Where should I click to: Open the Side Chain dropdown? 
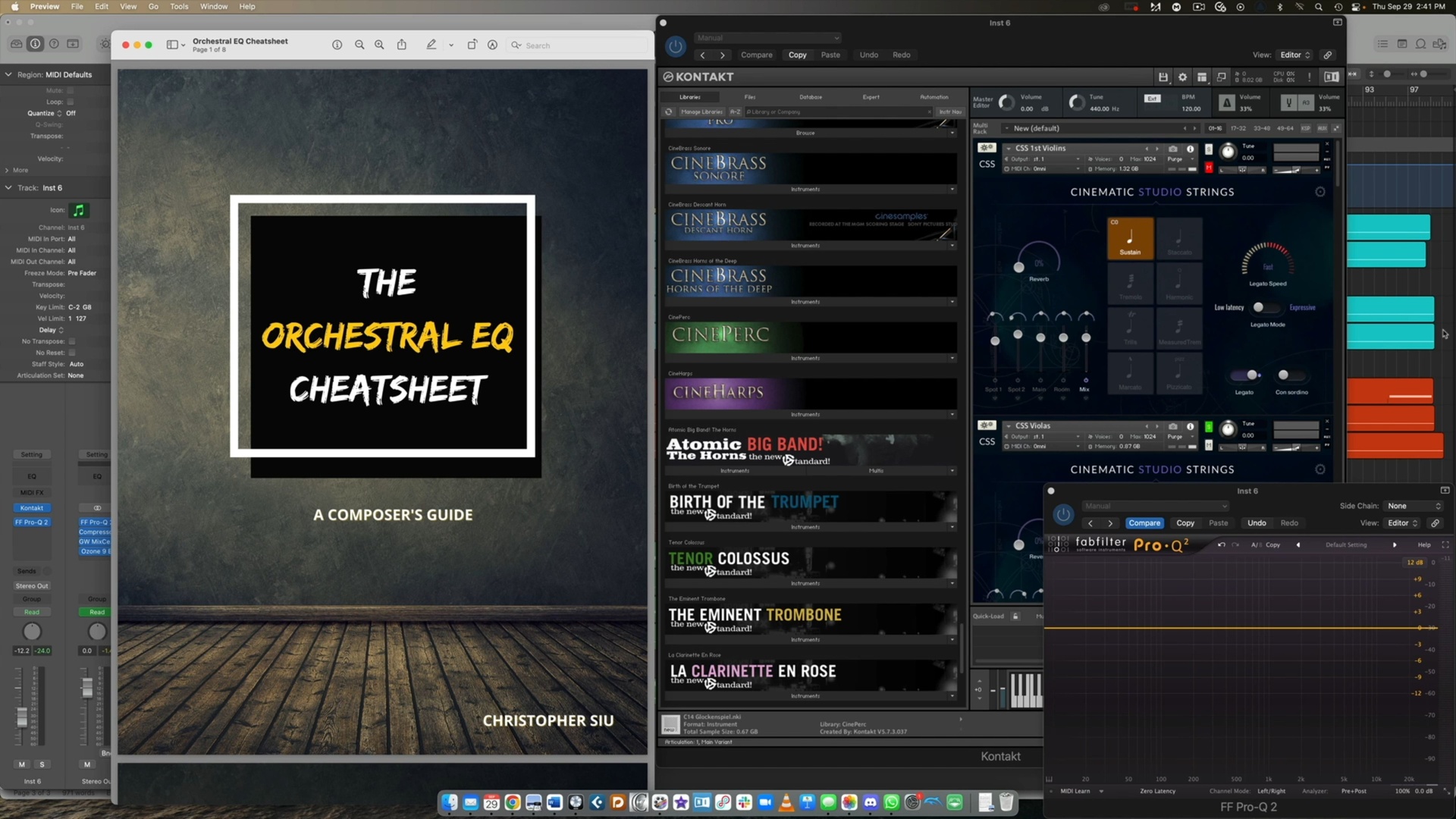(1414, 506)
